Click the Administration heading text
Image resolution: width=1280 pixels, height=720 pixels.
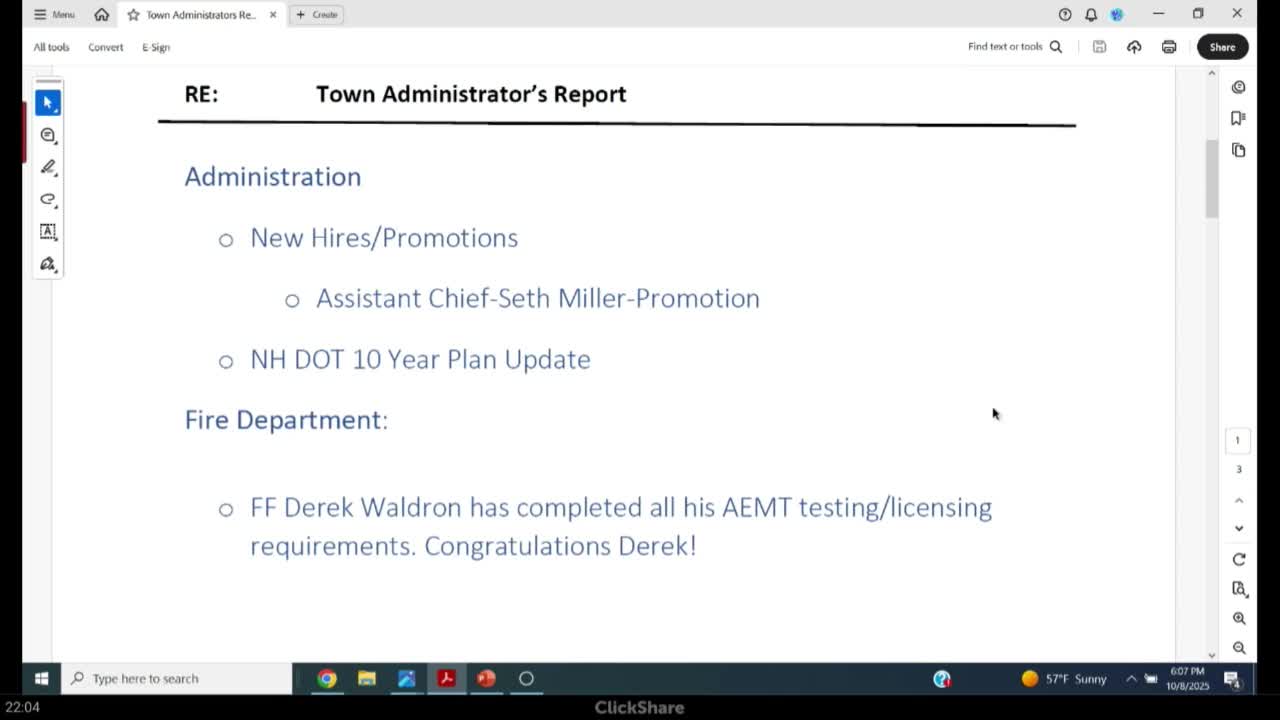(x=273, y=176)
